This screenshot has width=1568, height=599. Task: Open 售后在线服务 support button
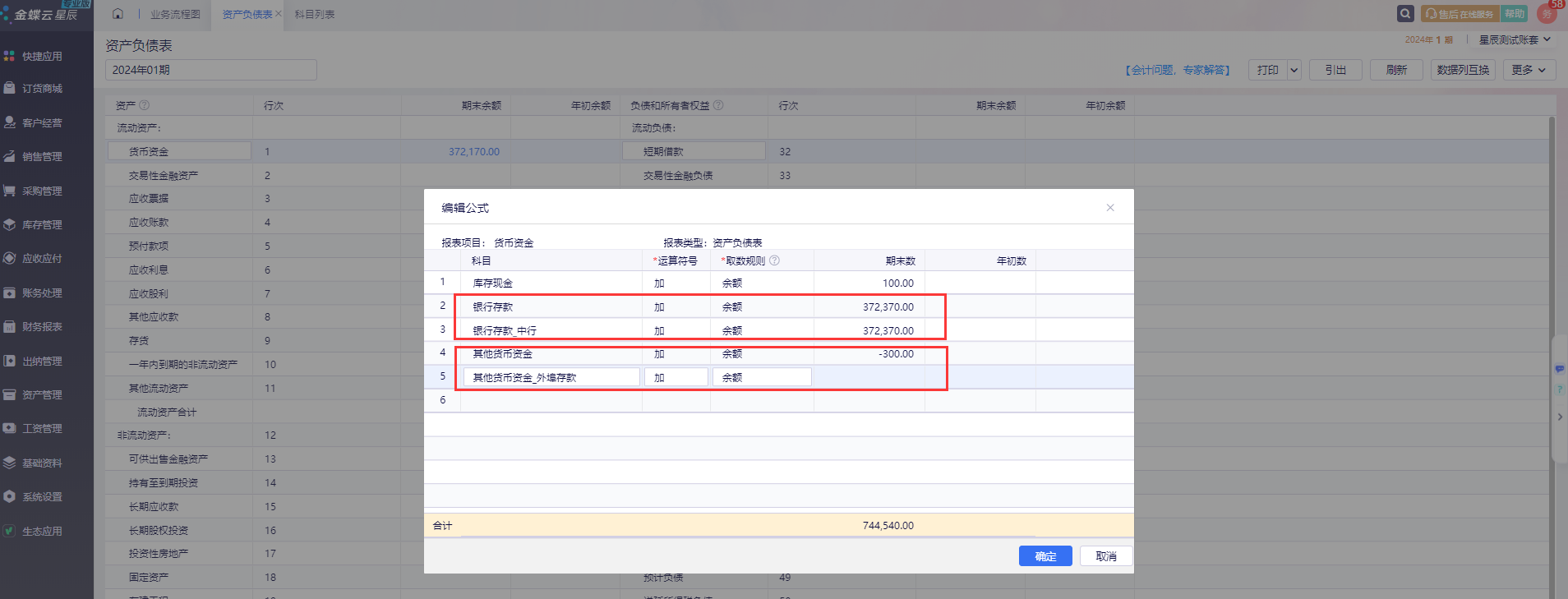[1460, 14]
